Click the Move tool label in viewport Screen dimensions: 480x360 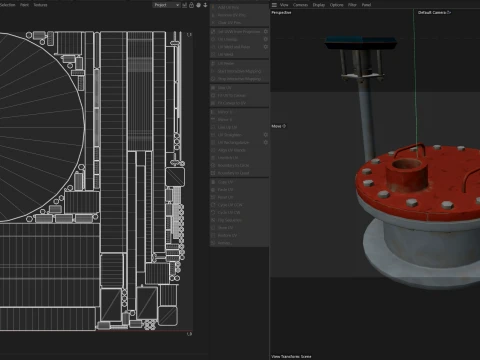(x=279, y=126)
